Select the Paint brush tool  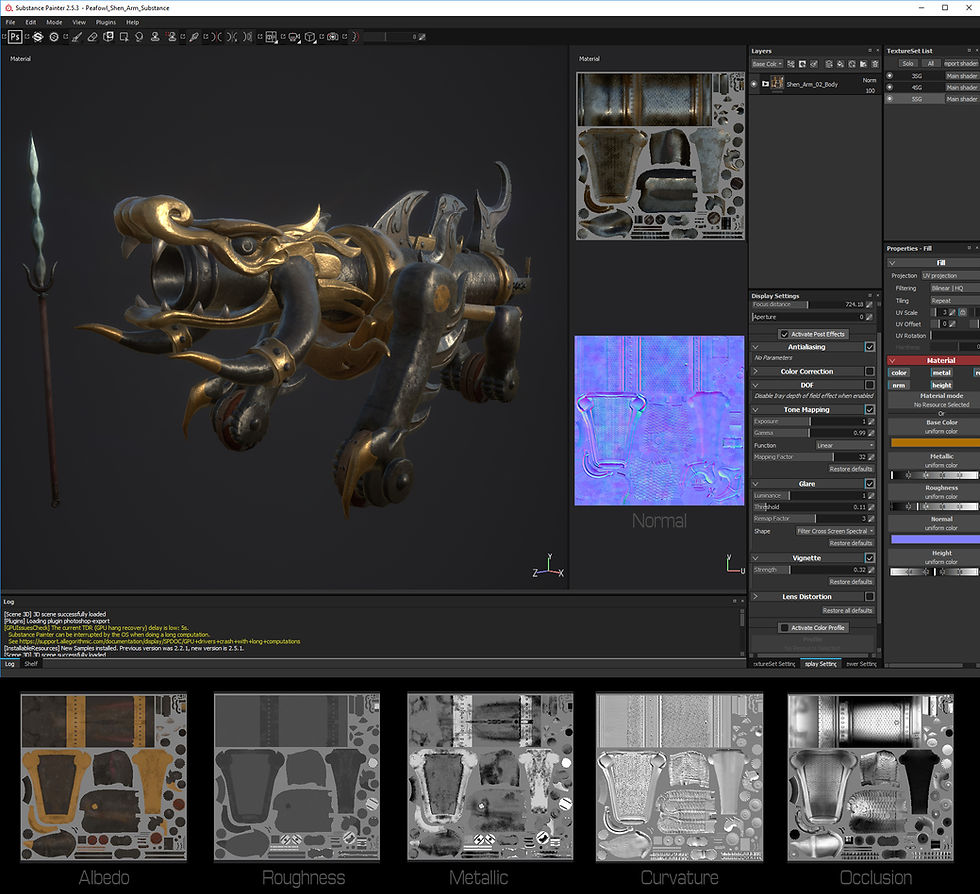click(77, 37)
